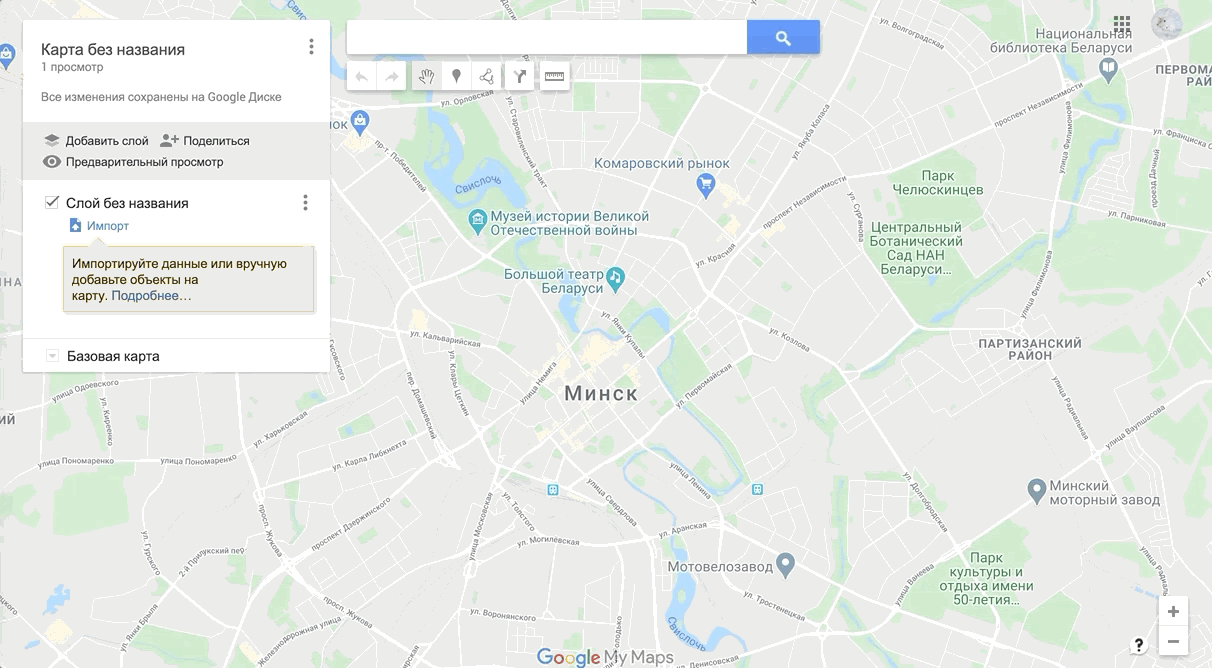
Task: Click 'Поделиться' to share map
Action: tap(205, 141)
